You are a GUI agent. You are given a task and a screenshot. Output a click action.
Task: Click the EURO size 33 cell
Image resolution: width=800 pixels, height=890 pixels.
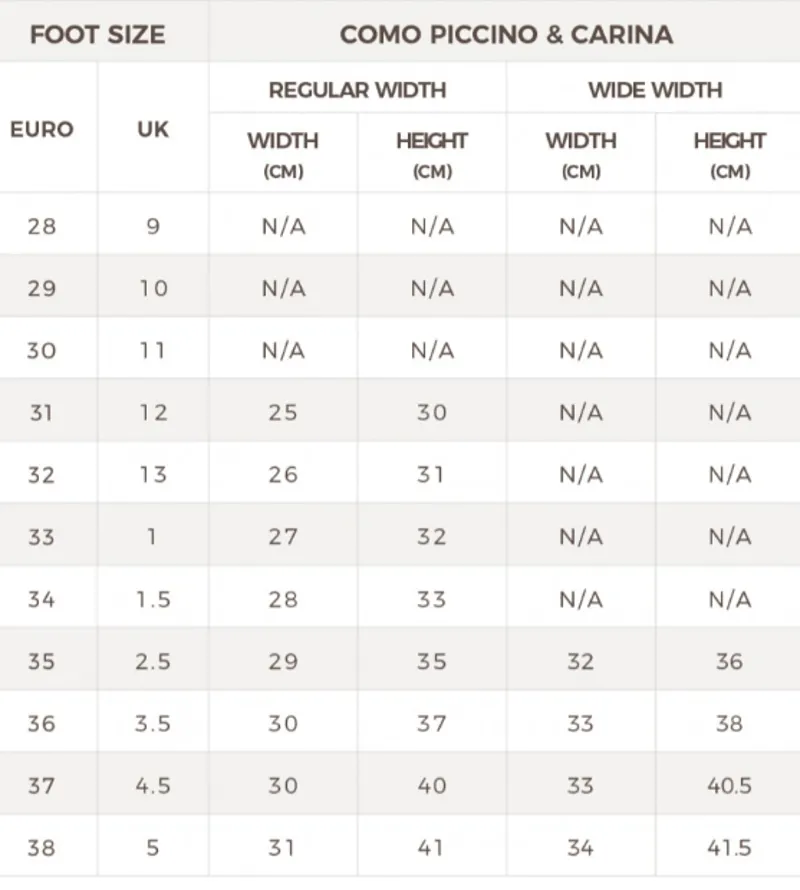pyautogui.click(x=42, y=536)
